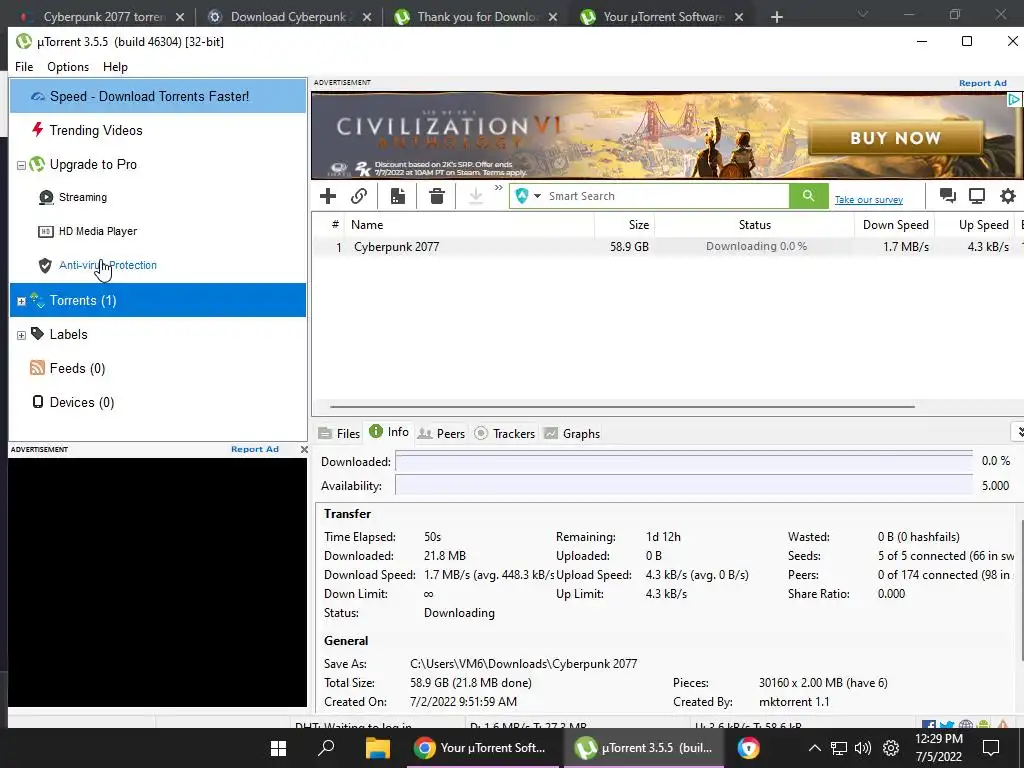1024x768 pixels.
Task: Click Report Ad above top banner
Action: click(982, 83)
